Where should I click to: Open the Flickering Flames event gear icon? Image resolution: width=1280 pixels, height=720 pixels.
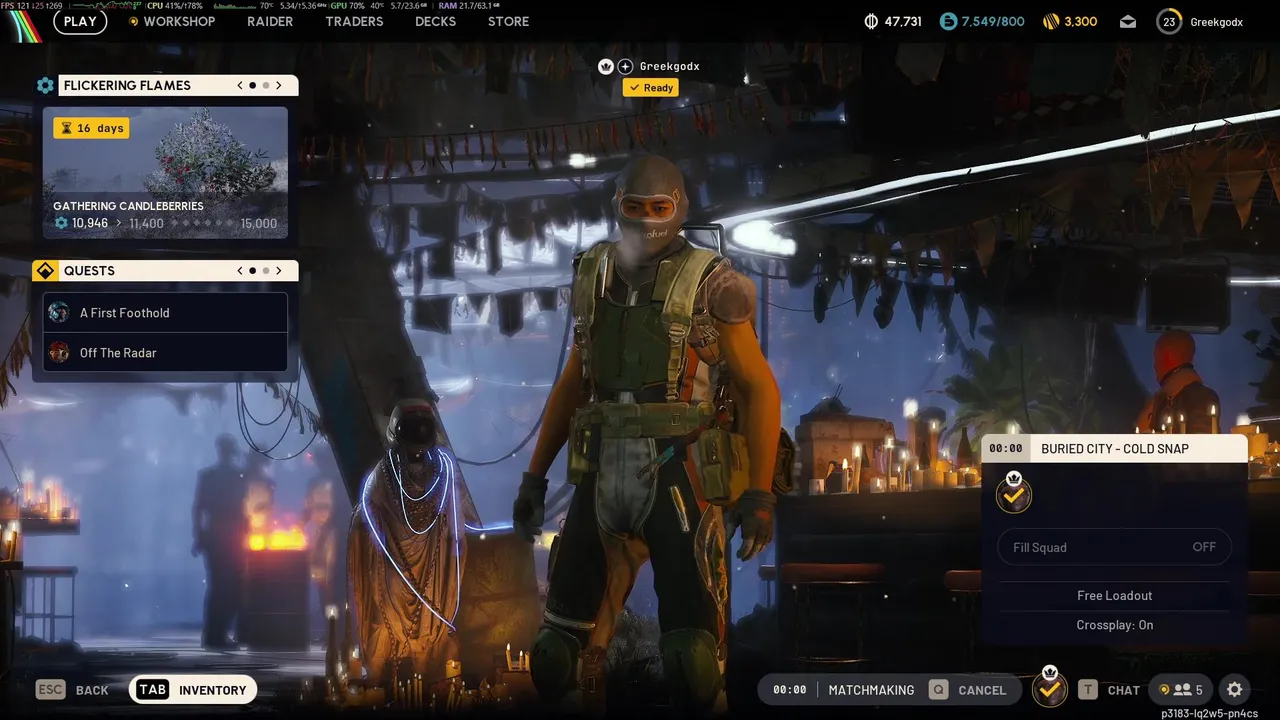pyautogui.click(x=45, y=86)
